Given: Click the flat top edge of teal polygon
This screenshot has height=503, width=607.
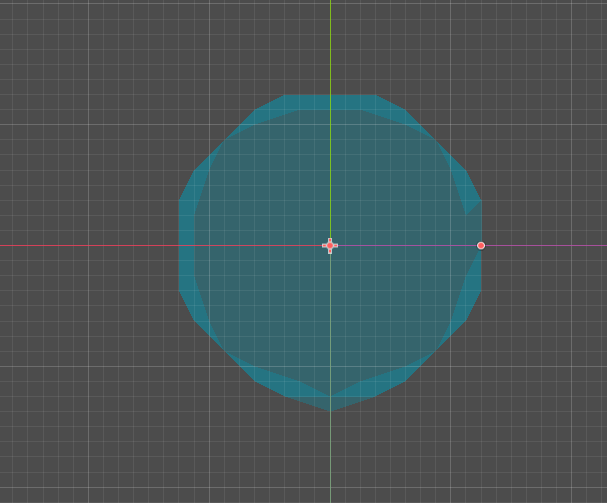Looking at the screenshot, I should pos(330,95).
